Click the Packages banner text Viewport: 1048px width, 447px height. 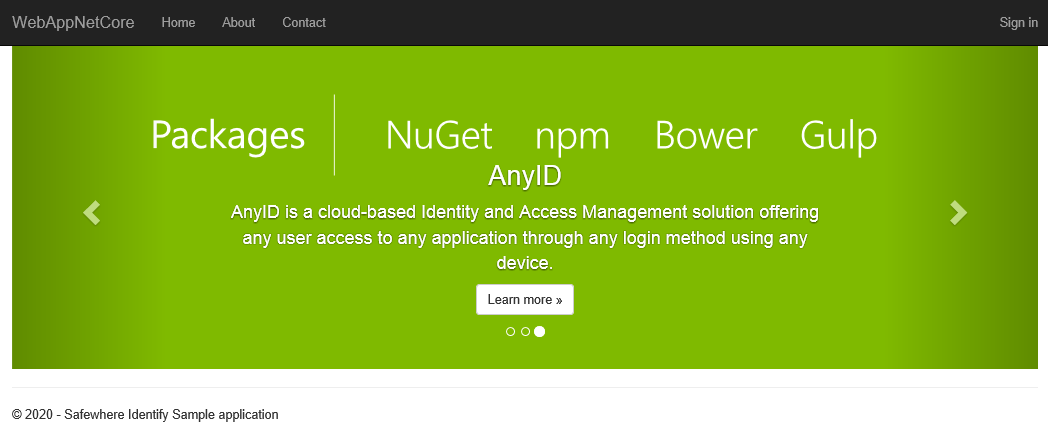click(228, 136)
